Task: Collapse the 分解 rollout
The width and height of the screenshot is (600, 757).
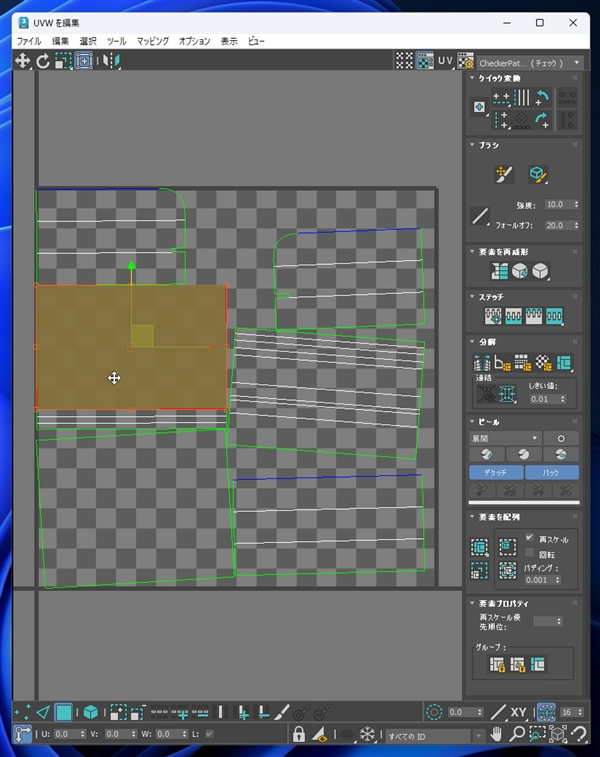Action: point(472,342)
